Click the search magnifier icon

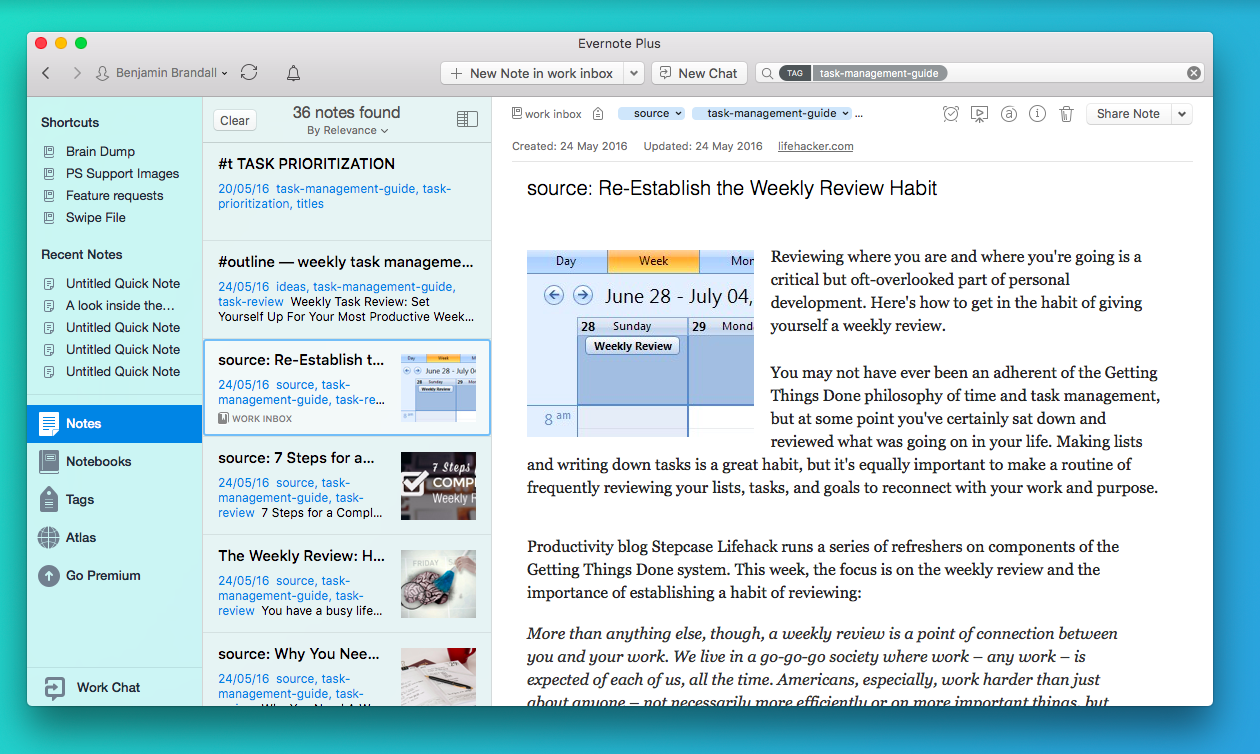pyautogui.click(x=767, y=73)
